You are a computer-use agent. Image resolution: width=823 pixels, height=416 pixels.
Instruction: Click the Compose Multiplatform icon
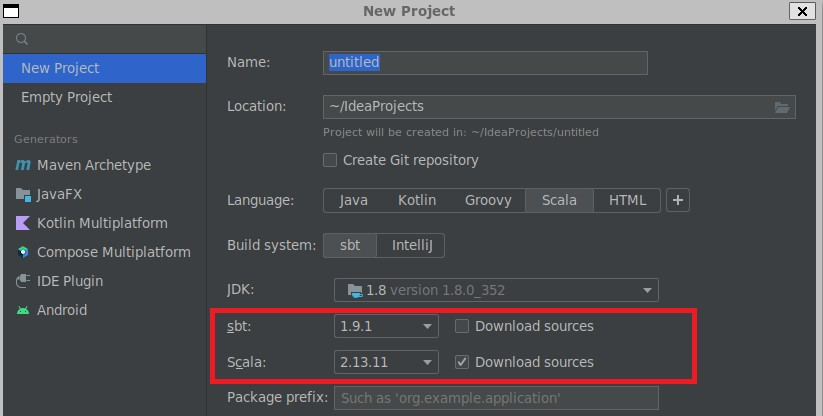click(23, 252)
